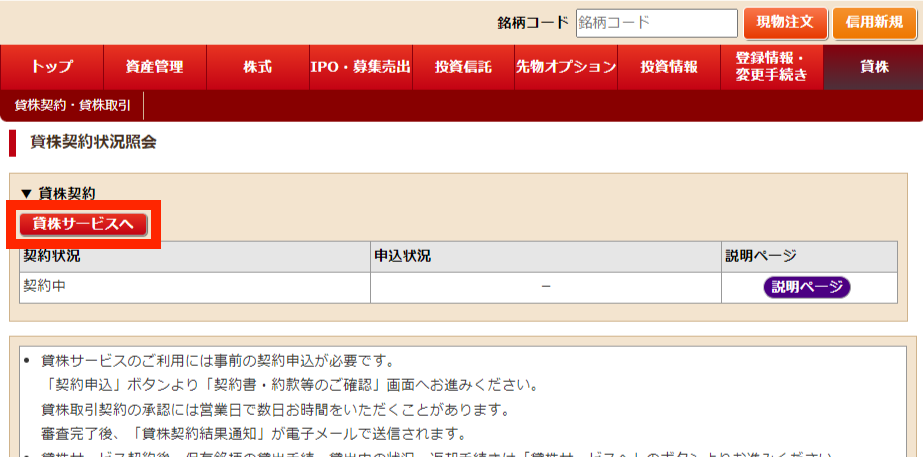Click the 契約状況 column header
Image resolution: width=923 pixels, height=457 pixels.
coord(52,257)
